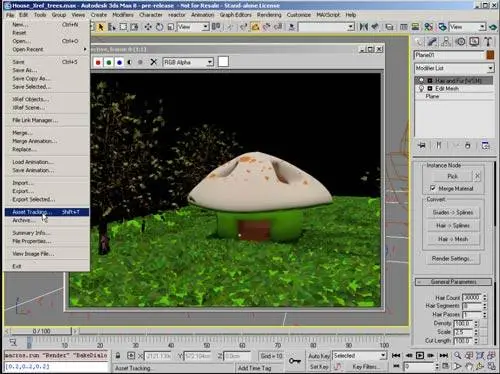Click the Auto Key button
This screenshot has height=374, width=500.
(x=319, y=356)
